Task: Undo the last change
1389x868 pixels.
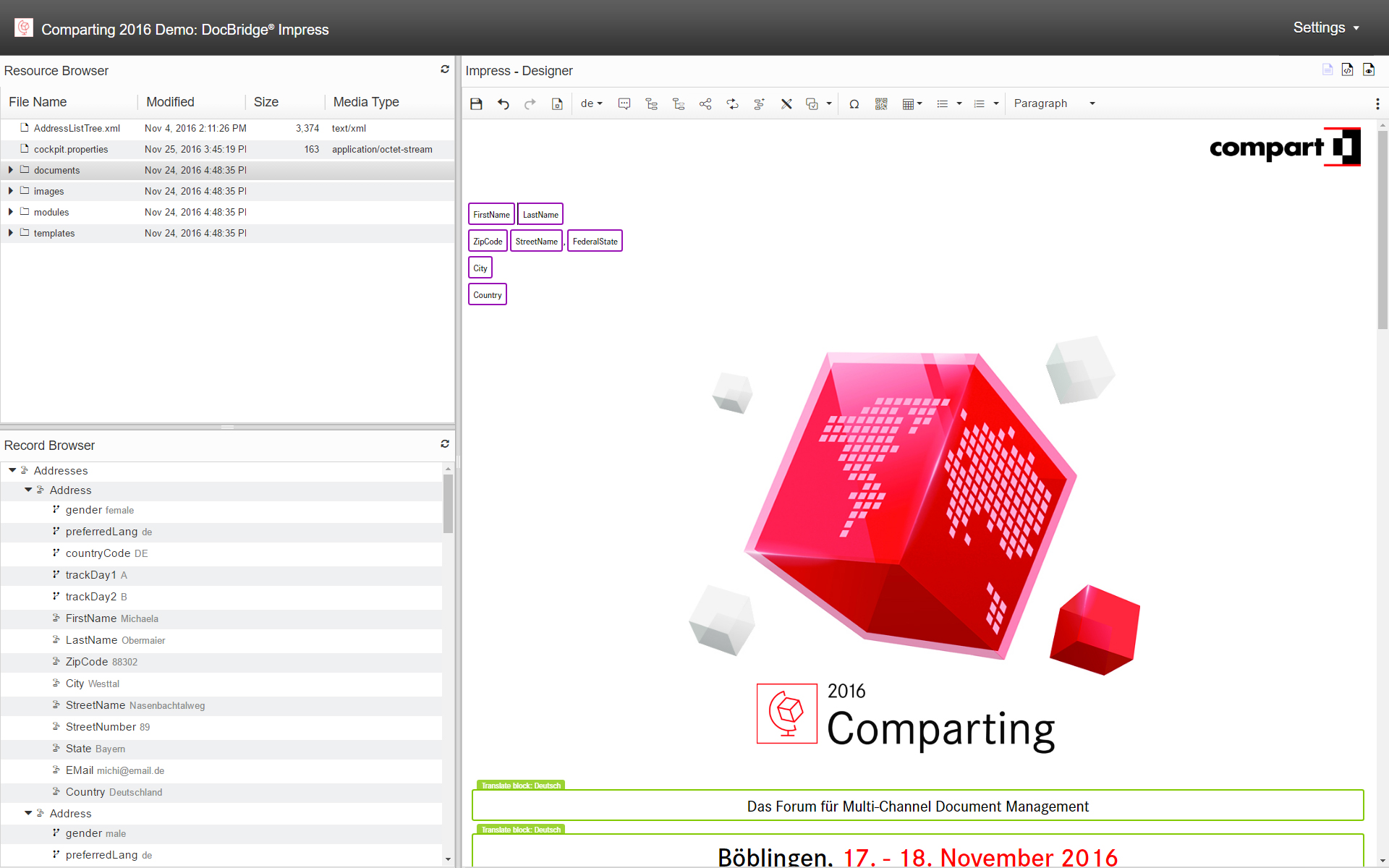Action: (504, 103)
